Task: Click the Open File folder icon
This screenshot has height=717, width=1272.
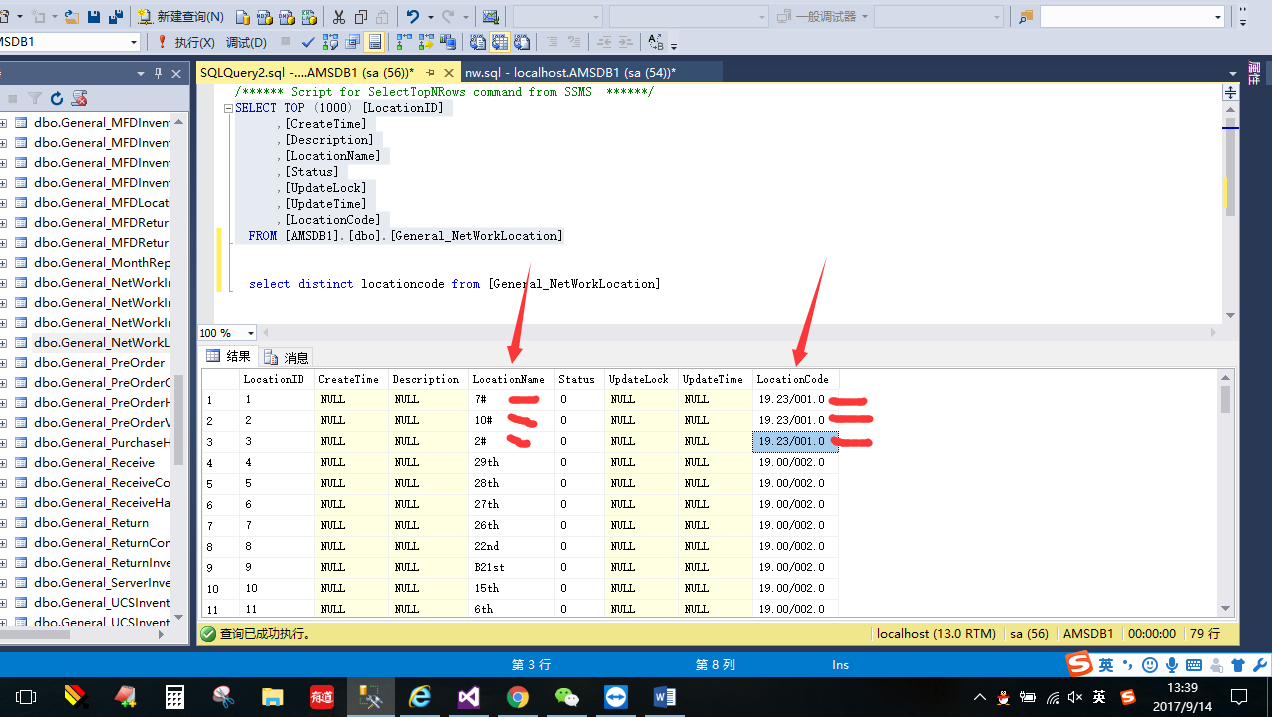Action: (x=71, y=17)
